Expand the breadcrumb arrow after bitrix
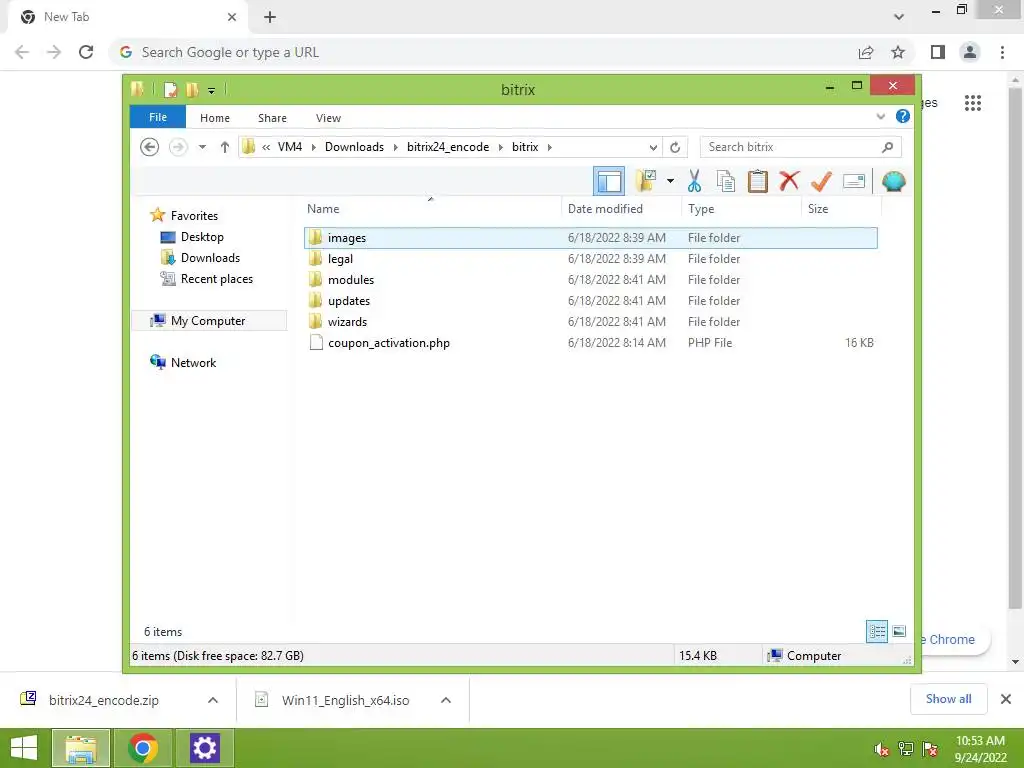 pos(550,147)
